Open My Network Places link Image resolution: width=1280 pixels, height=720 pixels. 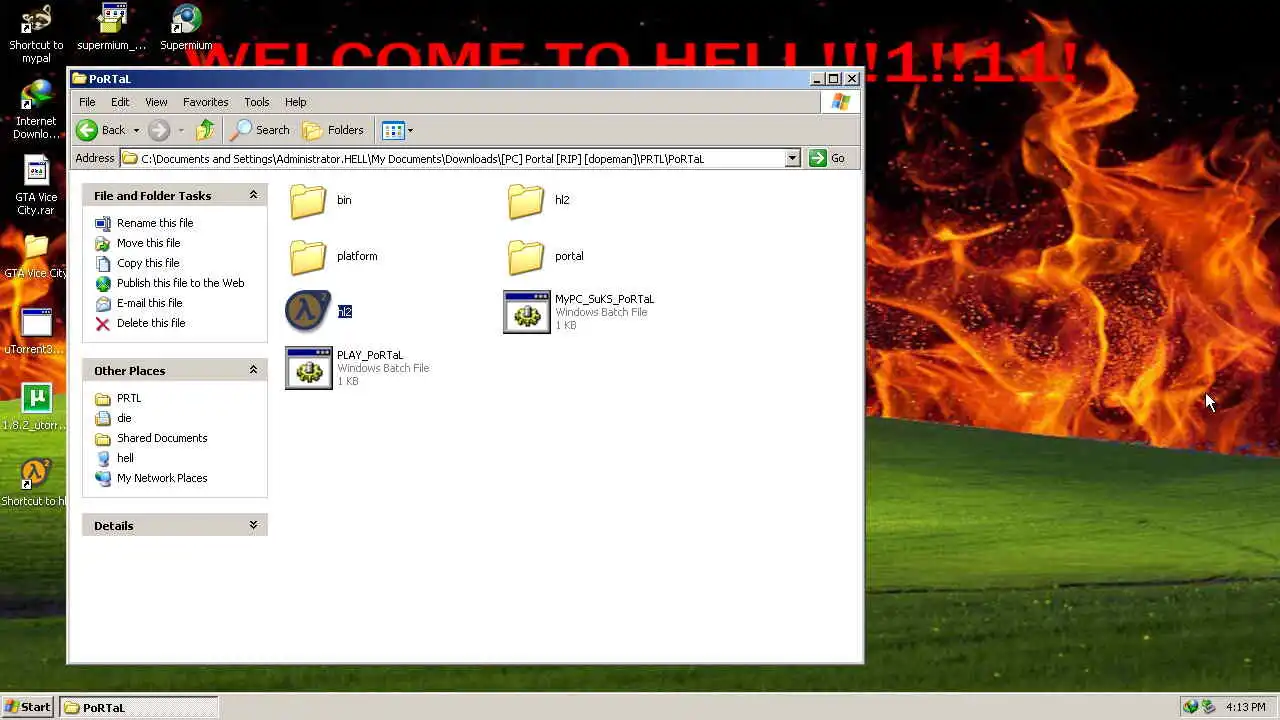pos(162,478)
